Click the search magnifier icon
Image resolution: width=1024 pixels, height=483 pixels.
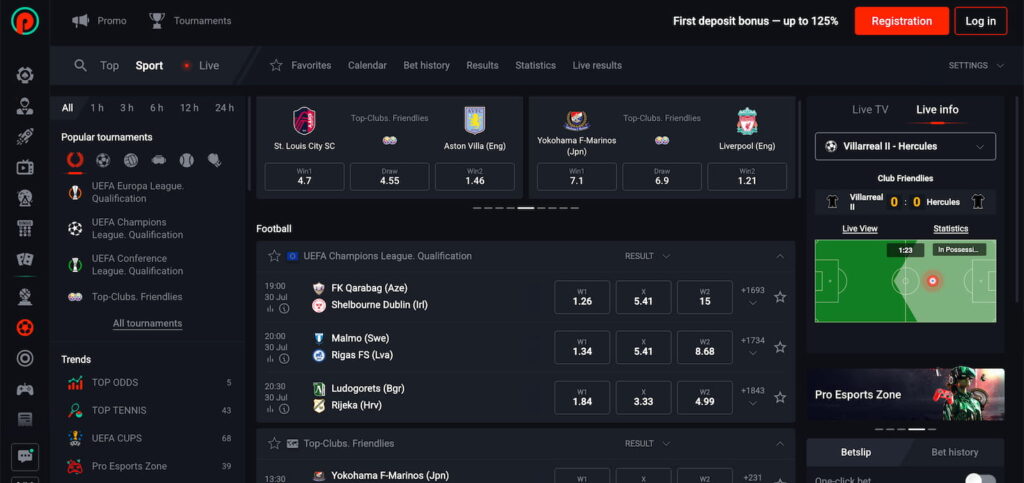(81, 66)
